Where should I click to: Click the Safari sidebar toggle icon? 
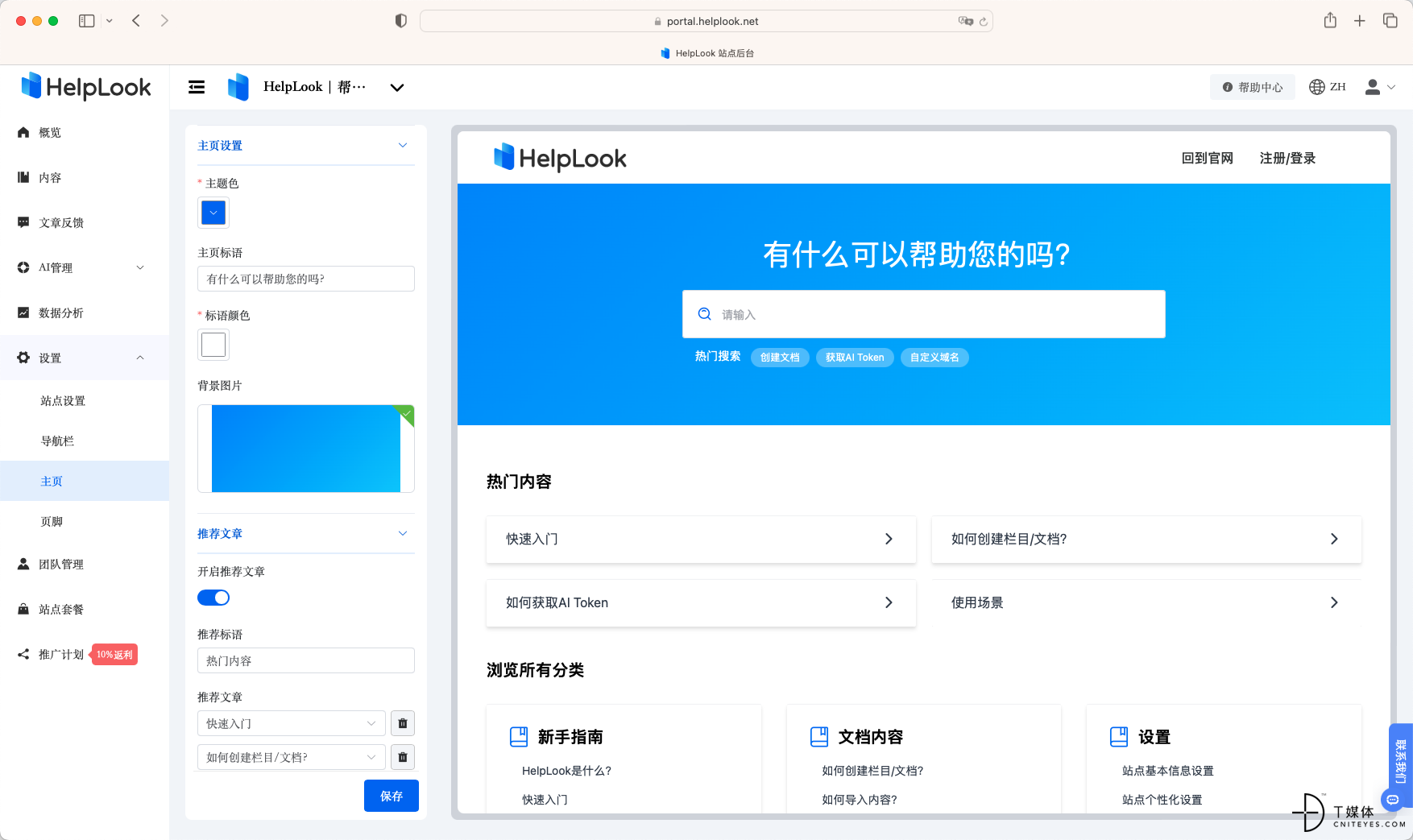87,21
